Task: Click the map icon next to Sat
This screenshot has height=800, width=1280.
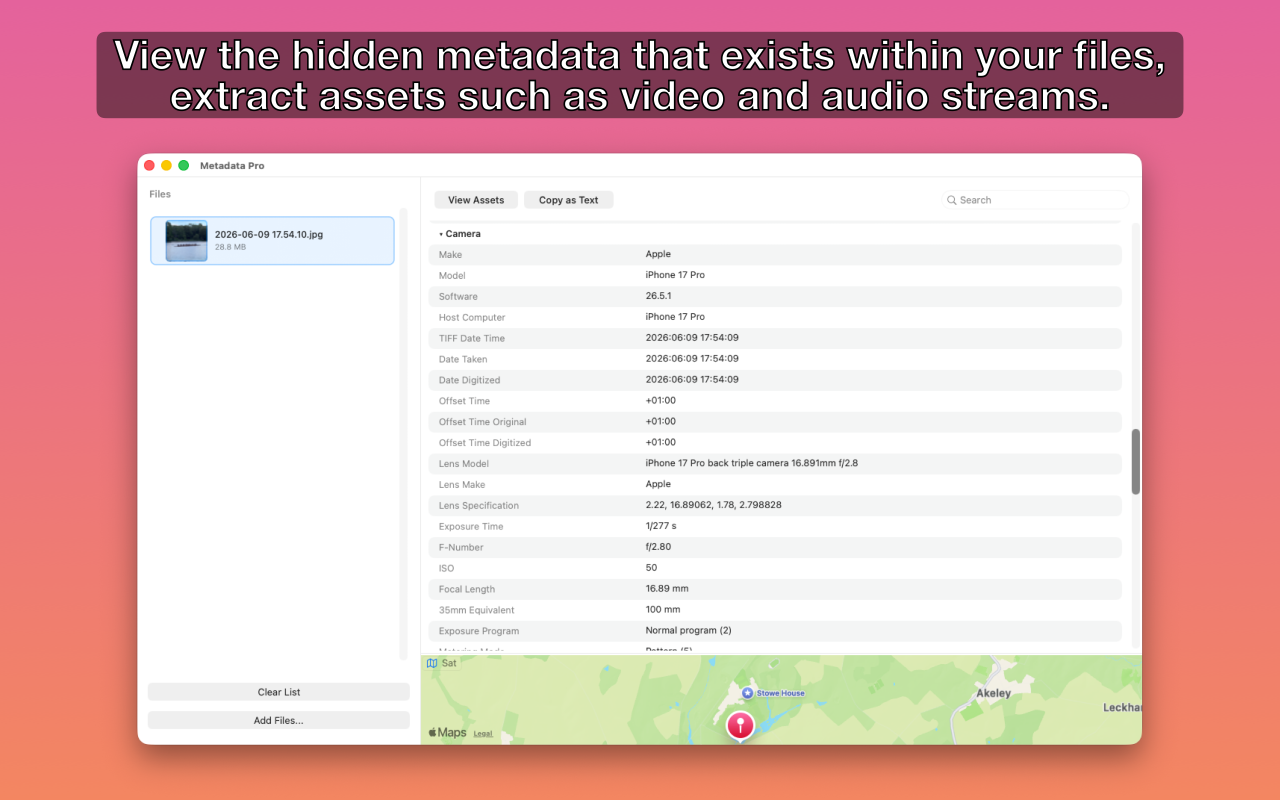Action: click(432, 663)
